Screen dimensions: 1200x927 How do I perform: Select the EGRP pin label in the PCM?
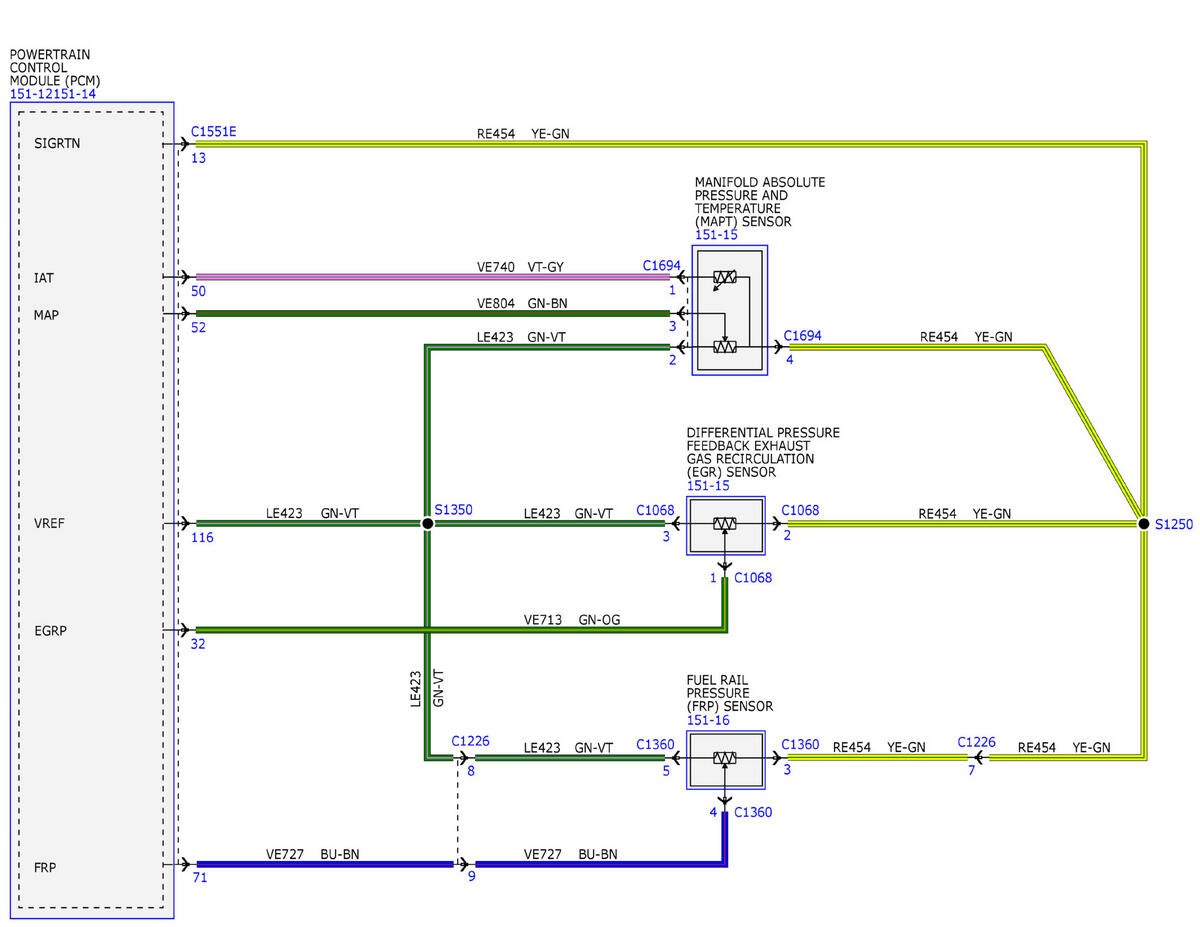point(50,631)
